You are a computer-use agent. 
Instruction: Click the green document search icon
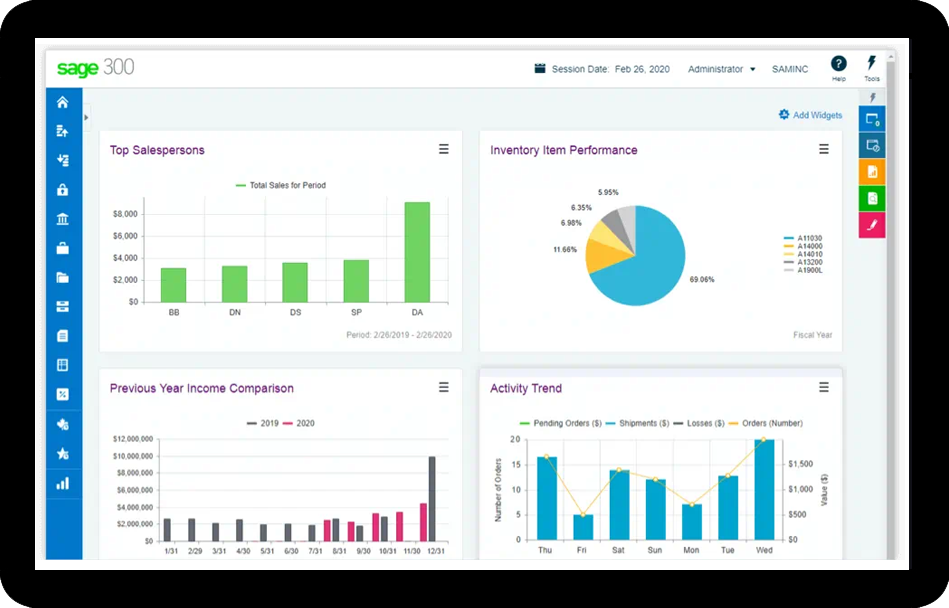coord(872,198)
